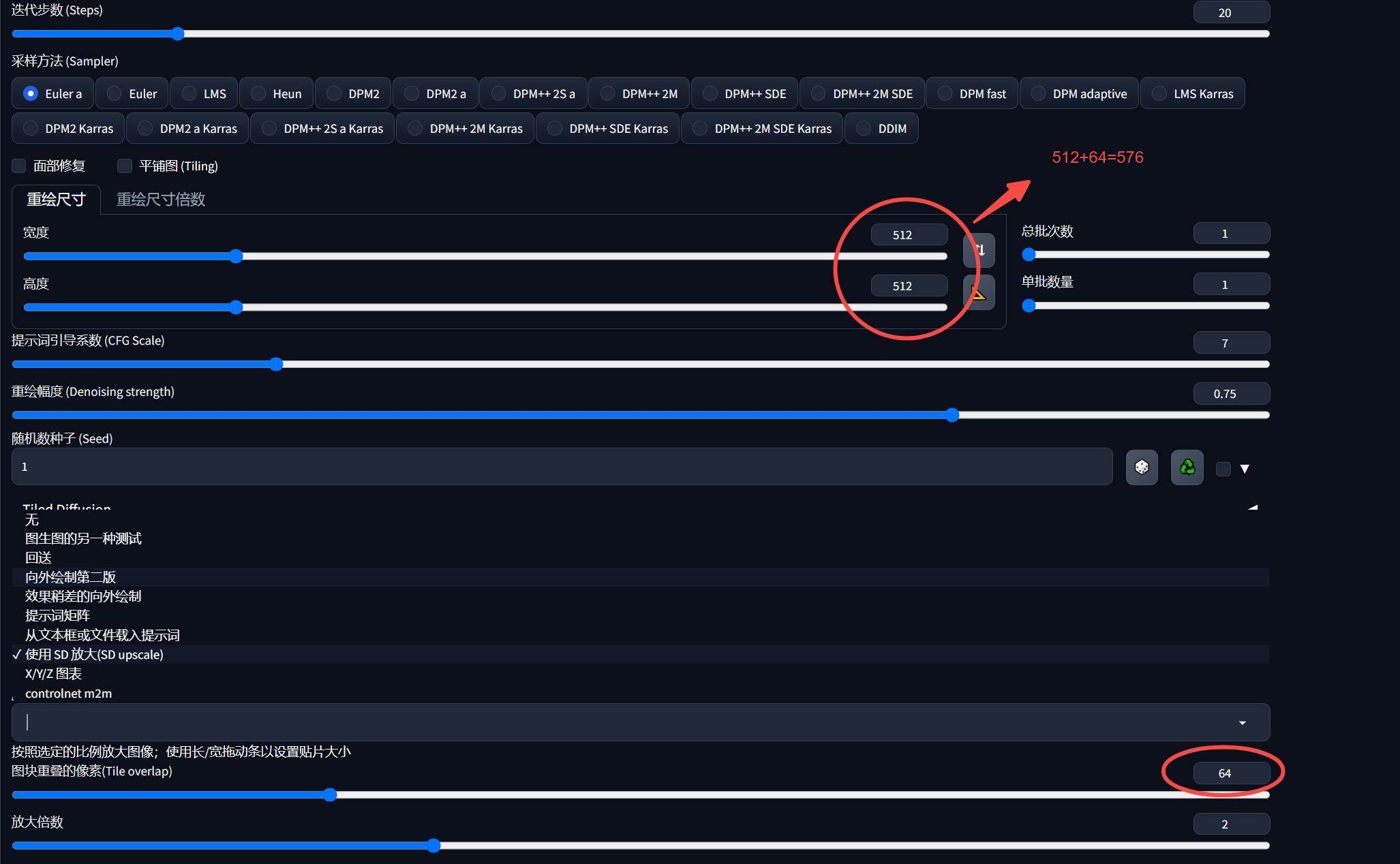Screen dimensions: 1400x864
Task: Select DPM++ 2M SDE Karras sampler
Action: click(762, 128)
